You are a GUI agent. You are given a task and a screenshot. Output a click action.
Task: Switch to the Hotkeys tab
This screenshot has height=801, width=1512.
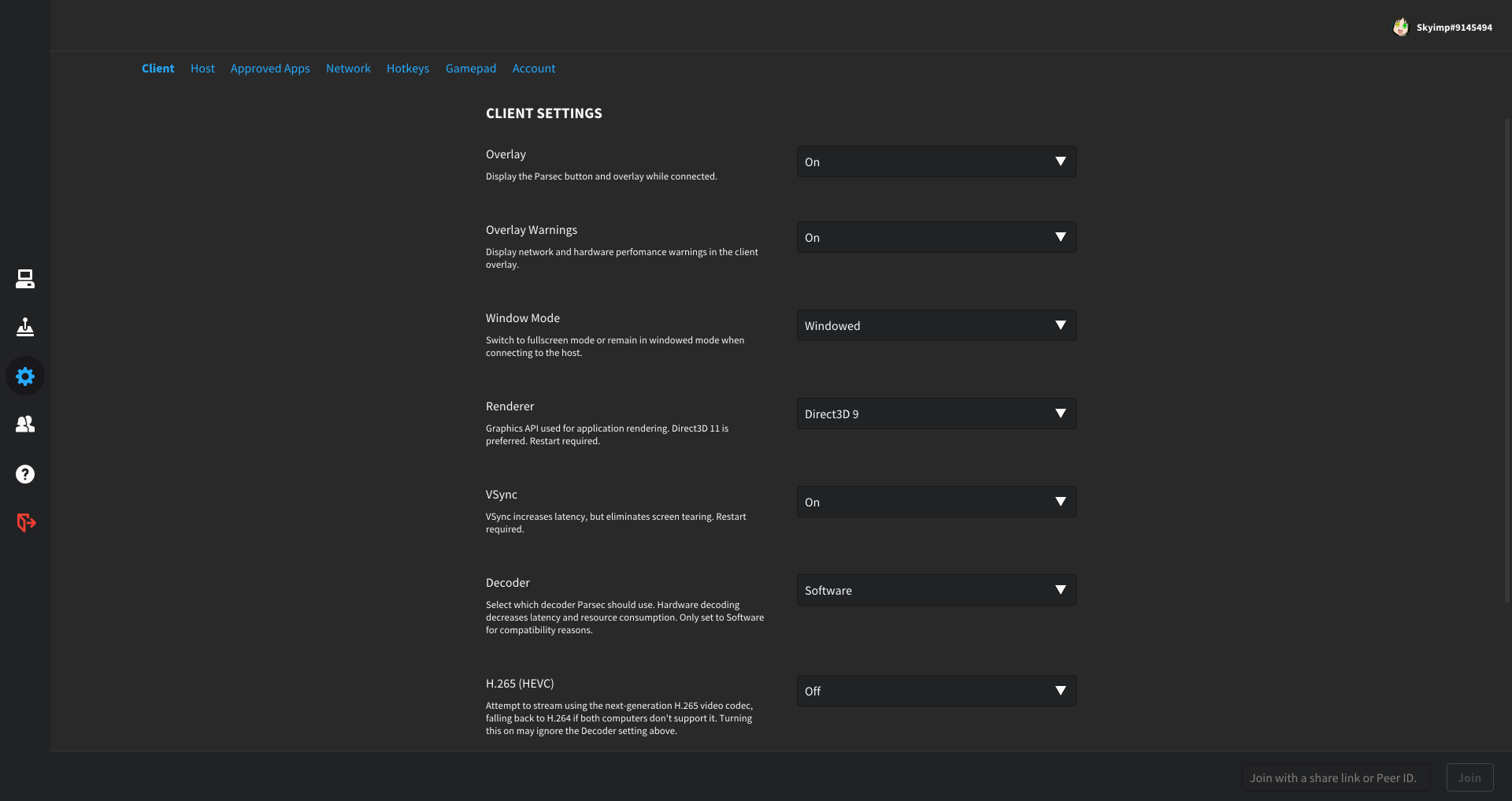tap(408, 69)
